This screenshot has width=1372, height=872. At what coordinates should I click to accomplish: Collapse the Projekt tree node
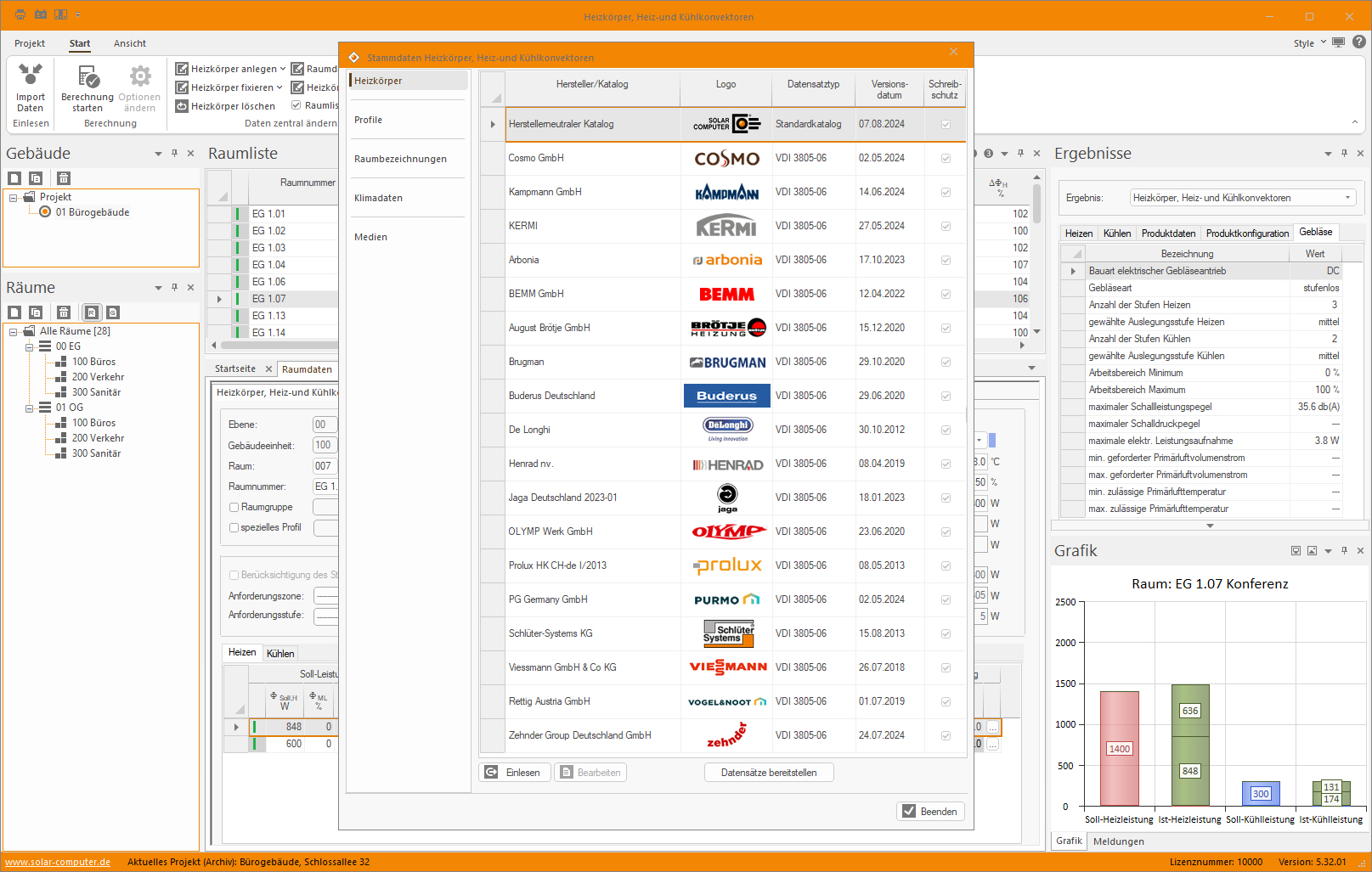(x=14, y=198)
